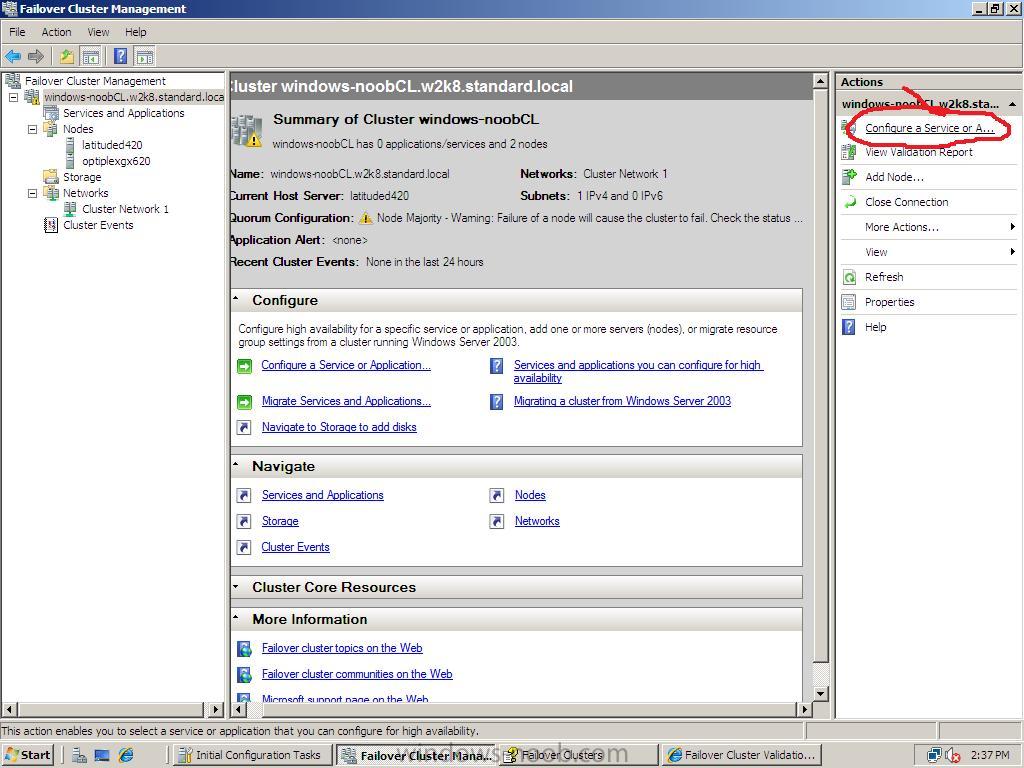Click the Migrate Services and Applications link

pyautogui.click(x=346, y=401)
